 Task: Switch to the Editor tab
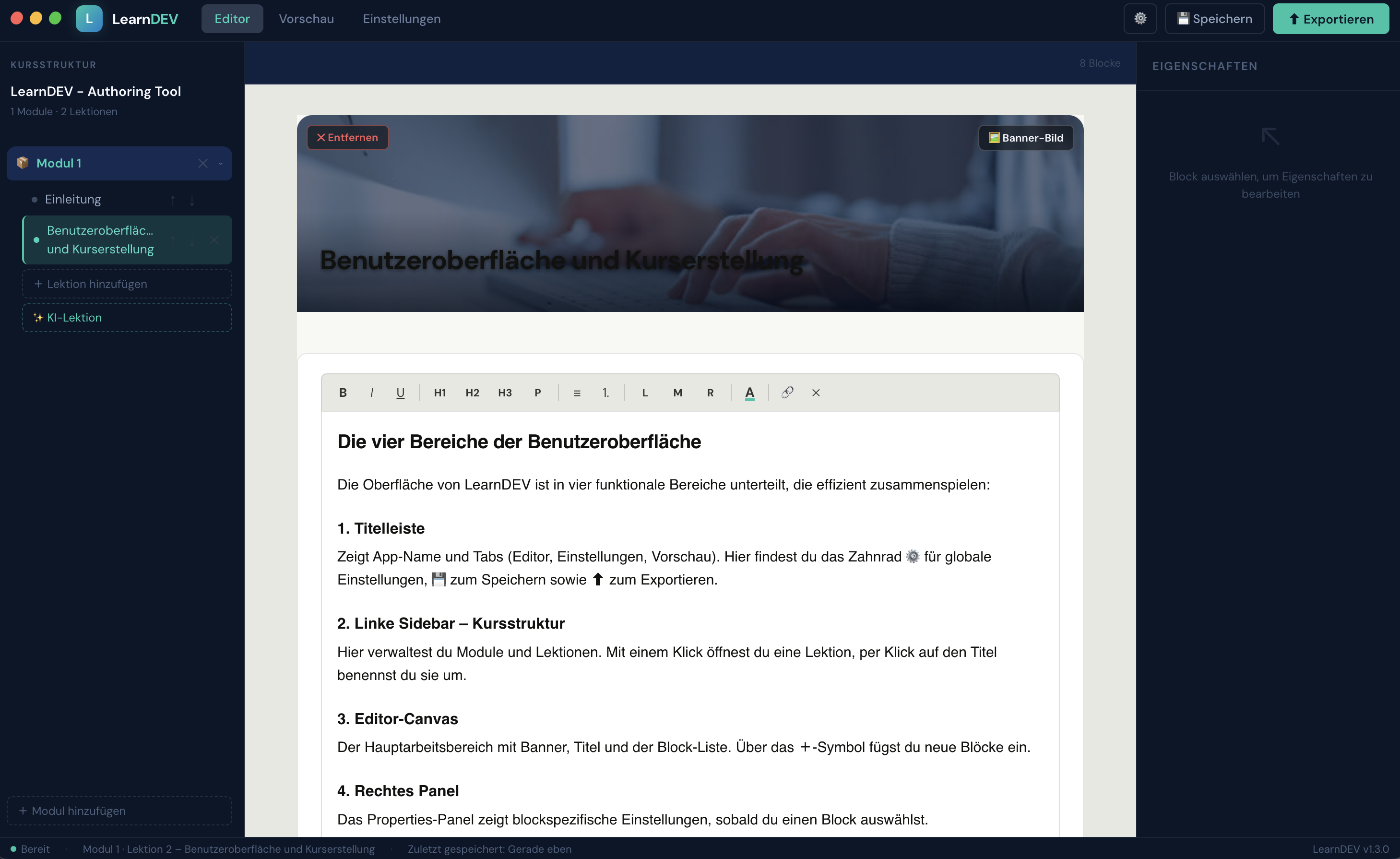tap(232, 19)
